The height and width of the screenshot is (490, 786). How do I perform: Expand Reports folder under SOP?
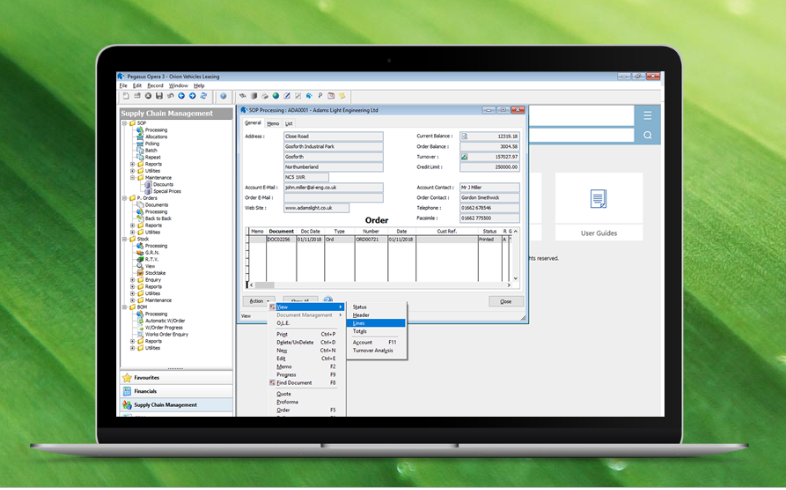click(132, 164)
